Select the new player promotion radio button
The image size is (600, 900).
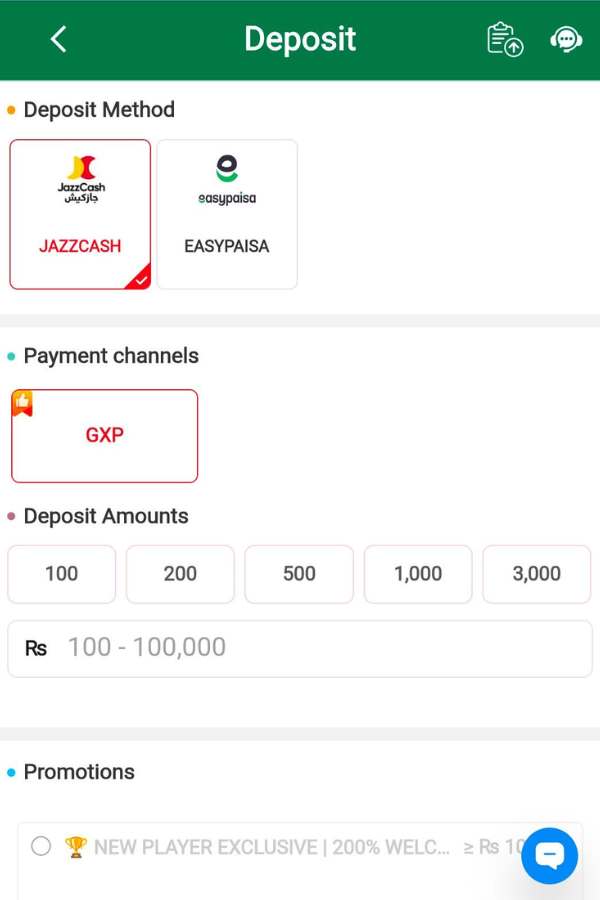coord(41,845)
